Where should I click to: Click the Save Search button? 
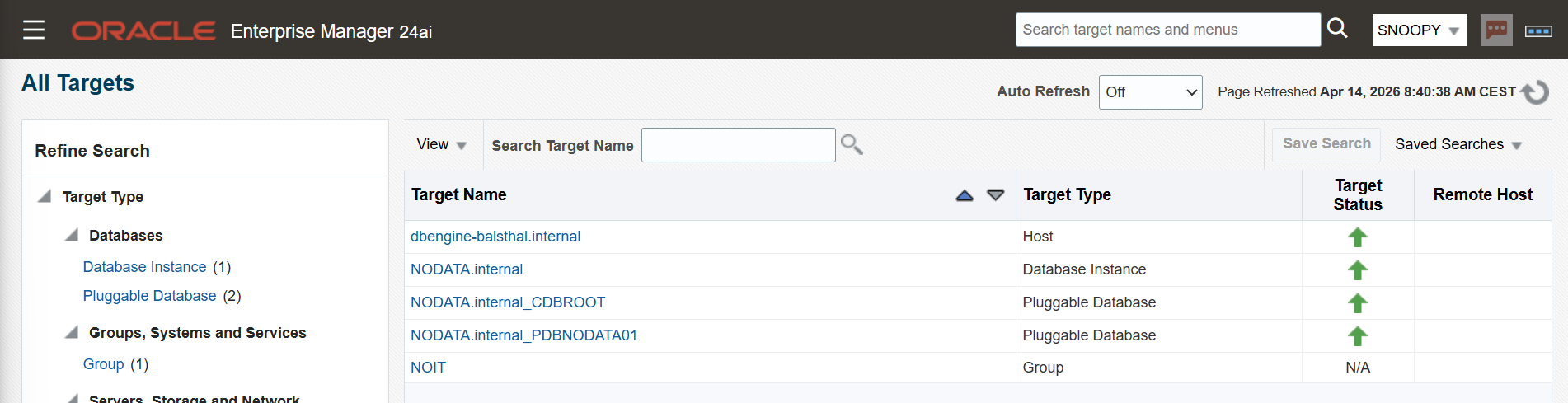[1326, 144]
